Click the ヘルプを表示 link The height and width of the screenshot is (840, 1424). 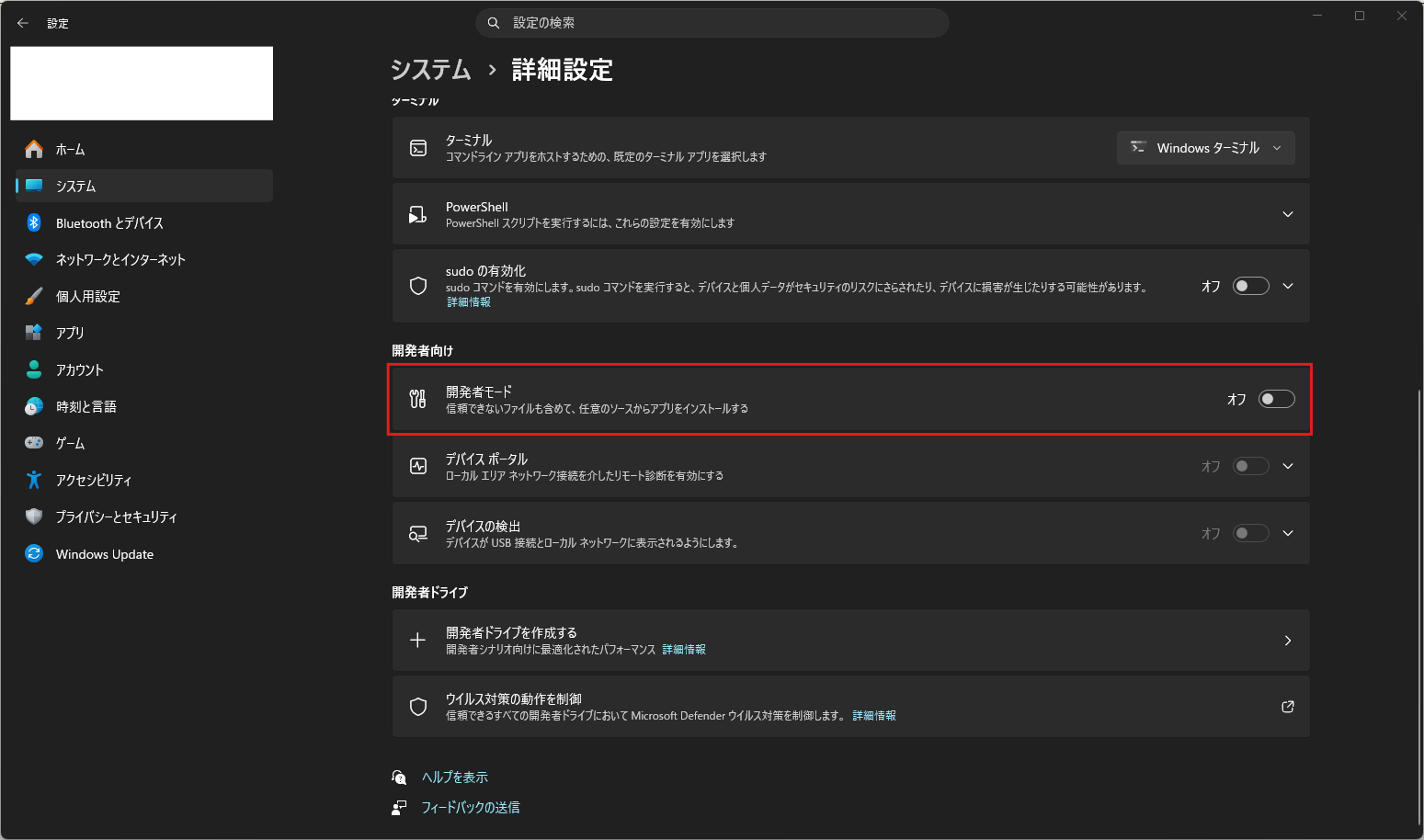(x=454, y=778)
